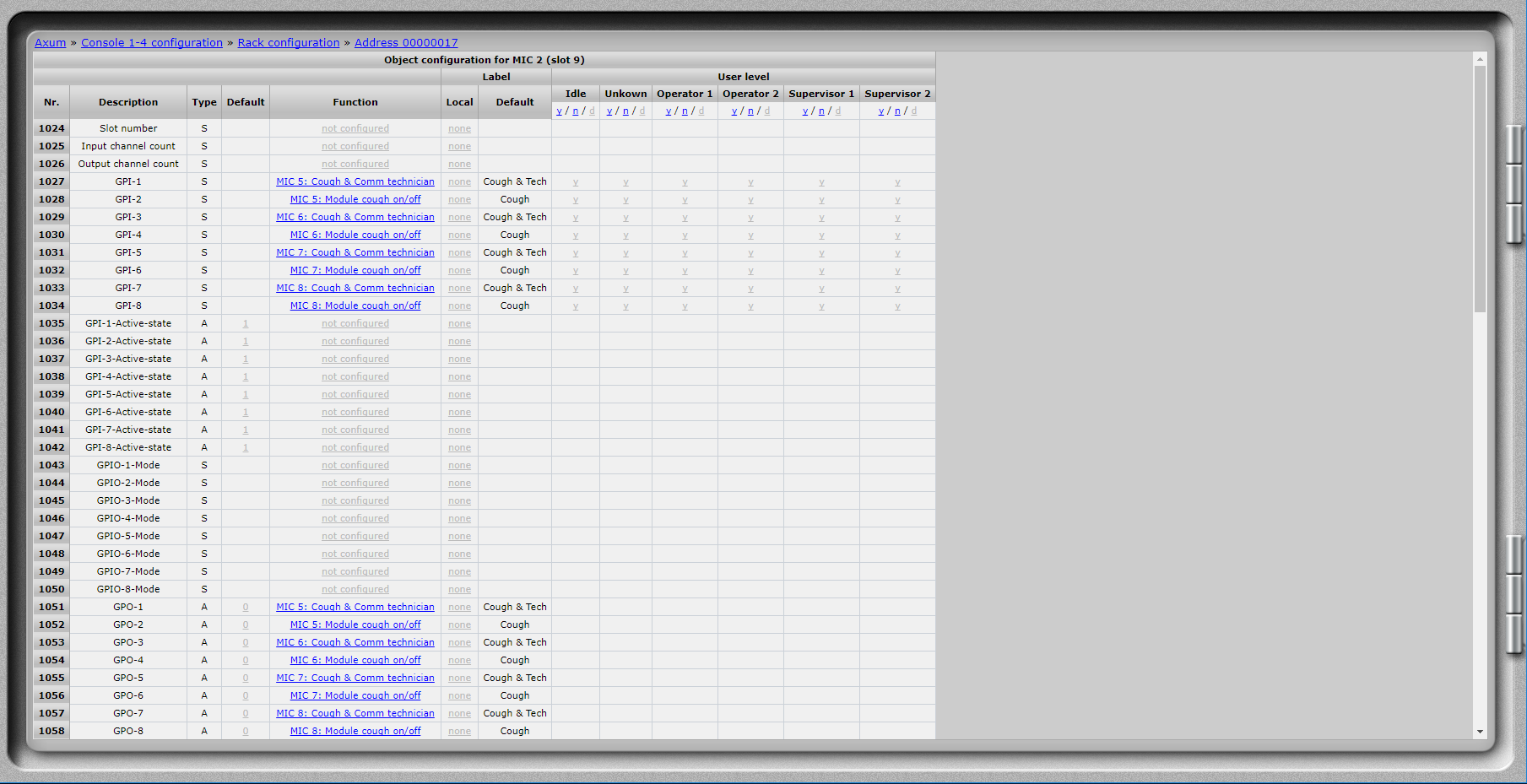This screenshot has width=1527, height=784.
Task: Open Address 00000017 breadcrumb link
Action: 406,43
